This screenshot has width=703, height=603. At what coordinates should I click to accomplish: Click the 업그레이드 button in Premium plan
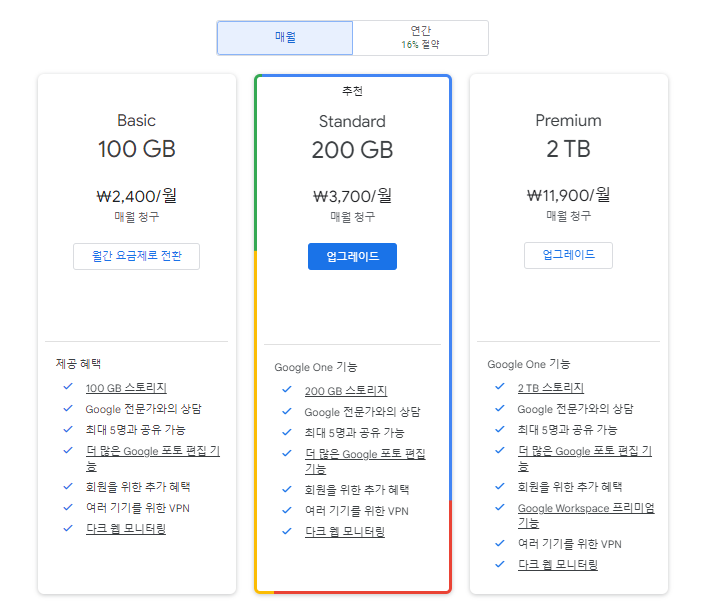568,255
